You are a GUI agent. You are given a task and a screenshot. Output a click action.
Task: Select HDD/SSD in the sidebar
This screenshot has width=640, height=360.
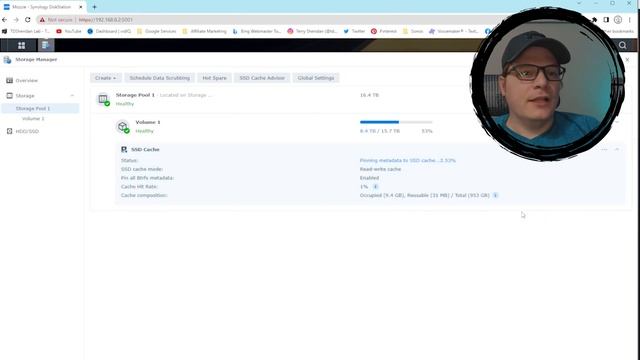[x=27, y=131]
